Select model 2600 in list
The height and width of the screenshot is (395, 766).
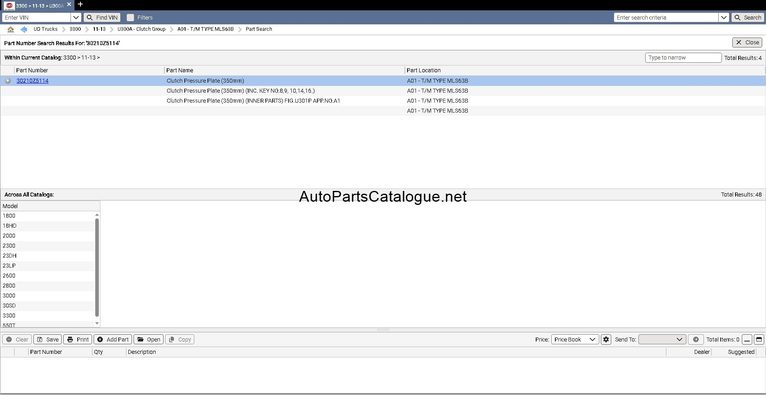47,276
